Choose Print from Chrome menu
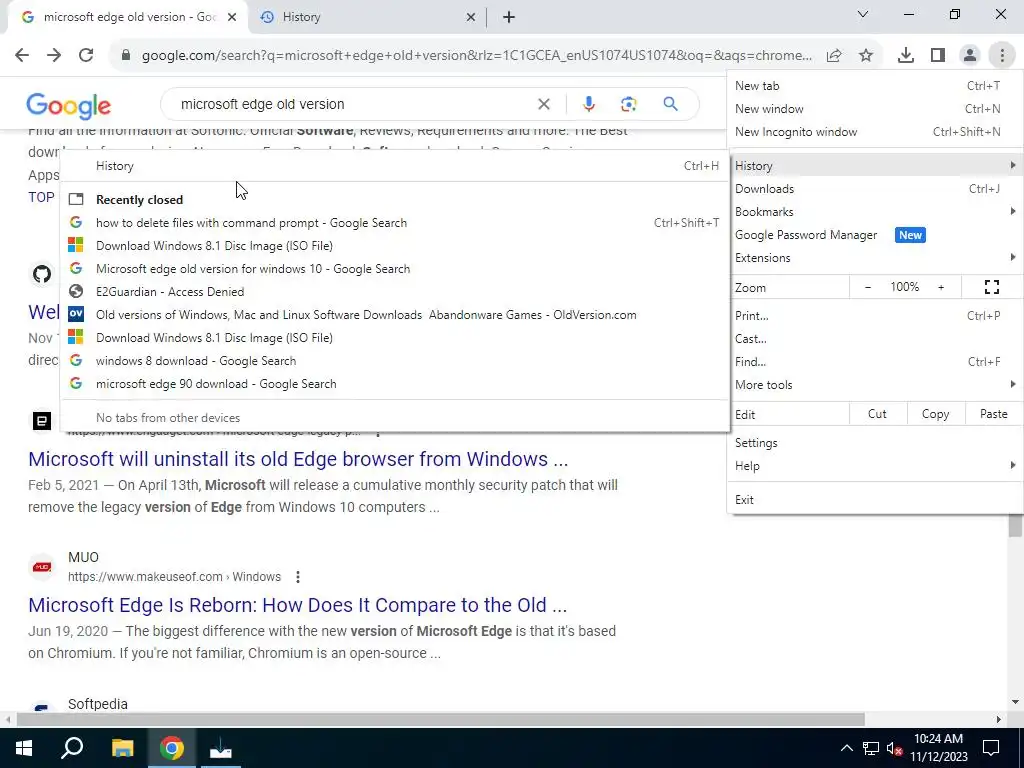Image resolution: width=1024 pixels, height=768 pixels. click(875, 315)
